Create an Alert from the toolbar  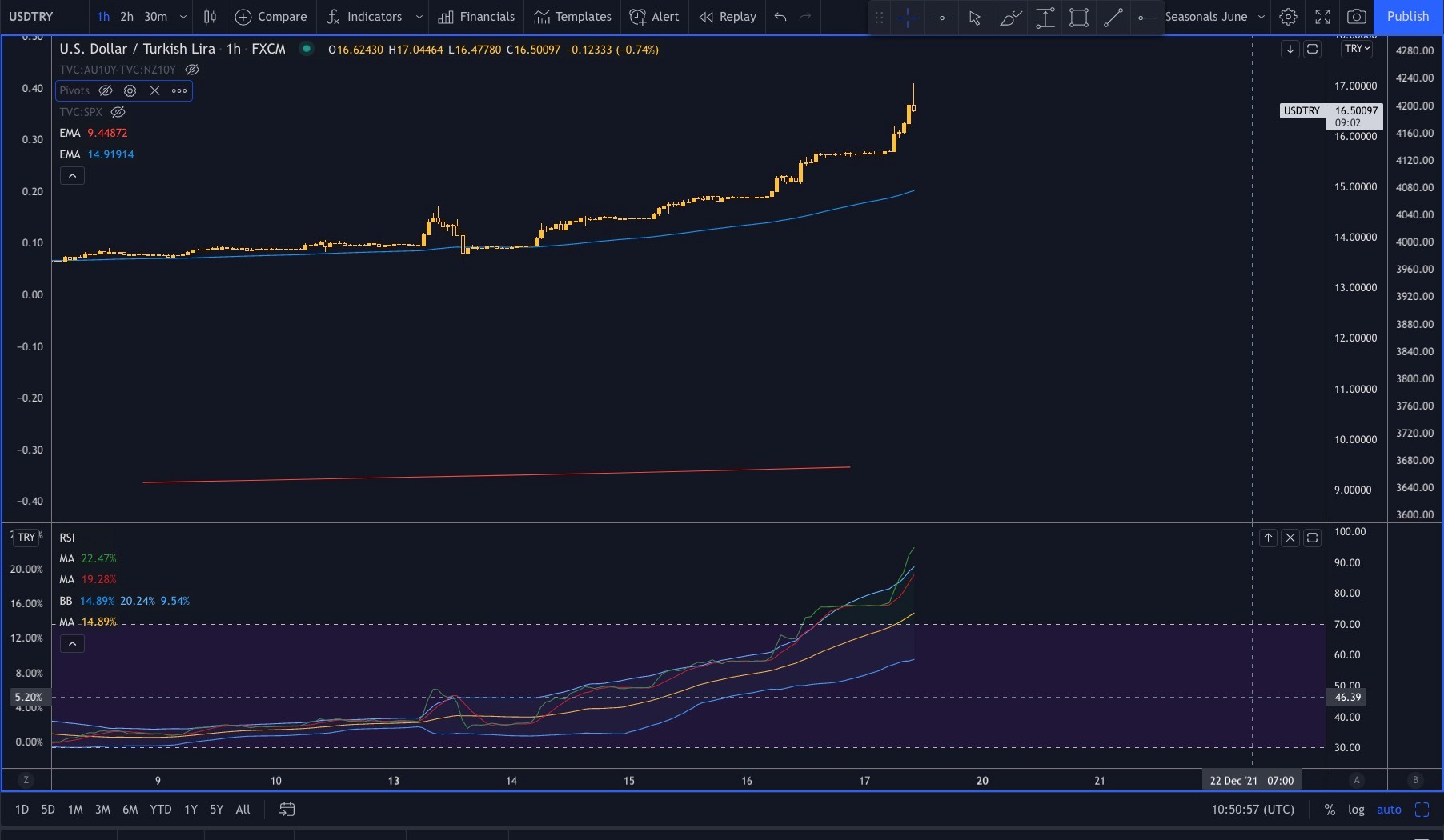tap(654, 17)
